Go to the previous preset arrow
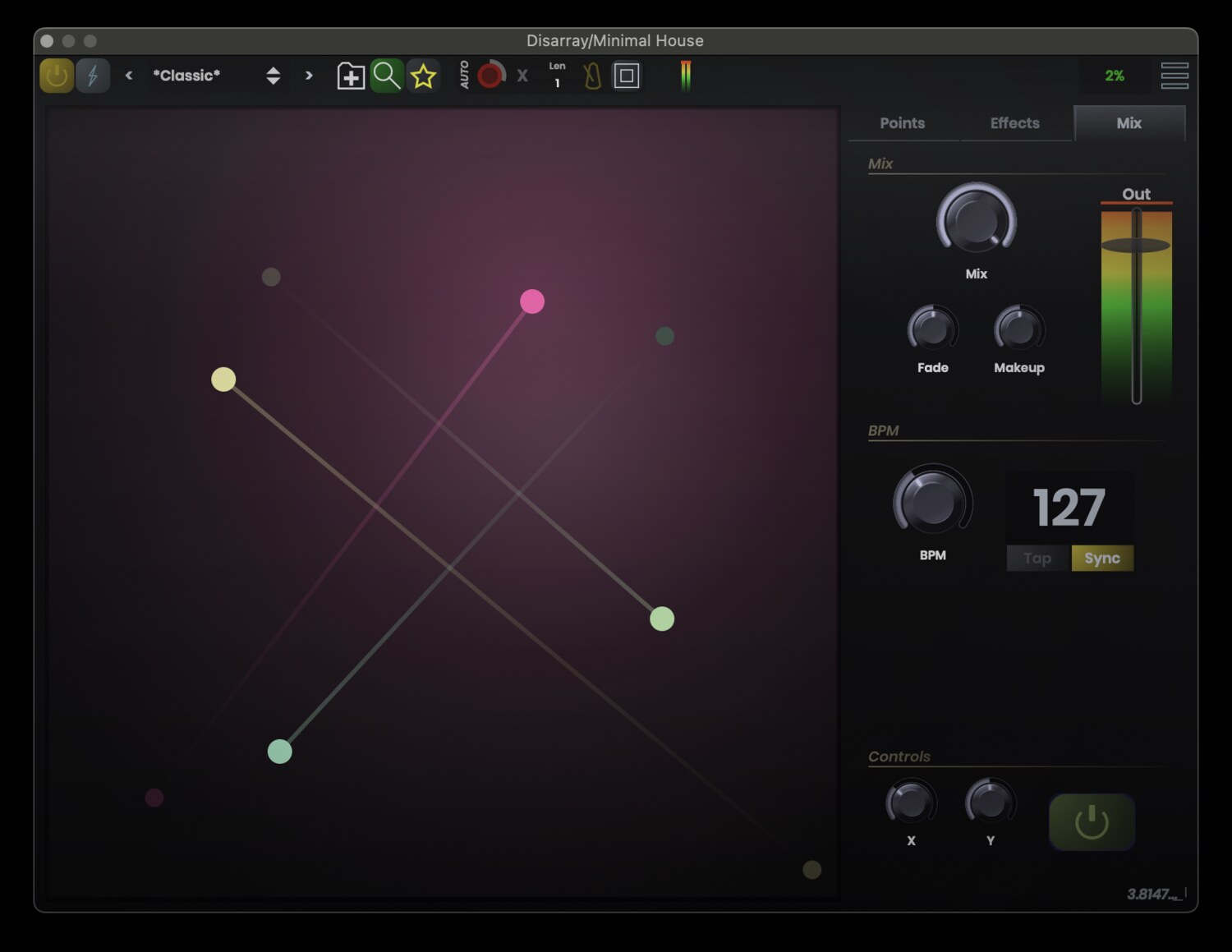The width and height of the screenshot is (1232, 952). (129, 76)
